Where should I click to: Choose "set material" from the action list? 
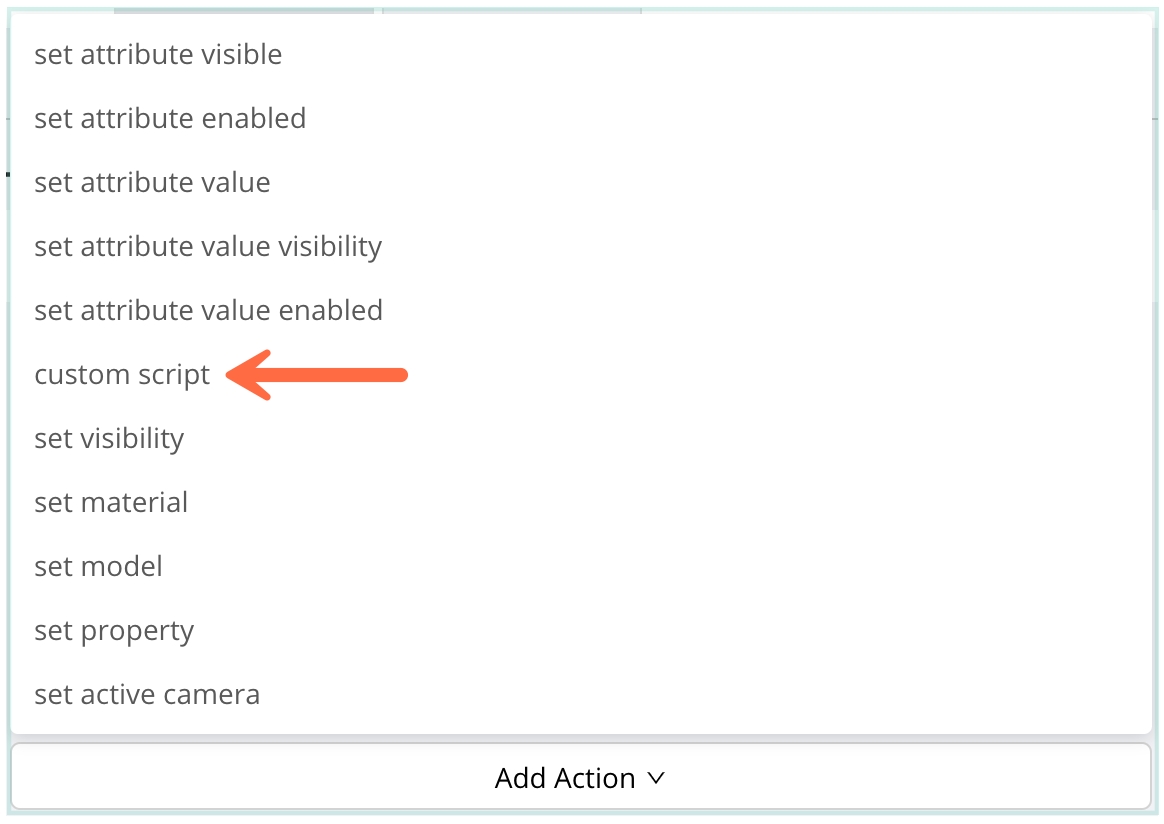111,503
